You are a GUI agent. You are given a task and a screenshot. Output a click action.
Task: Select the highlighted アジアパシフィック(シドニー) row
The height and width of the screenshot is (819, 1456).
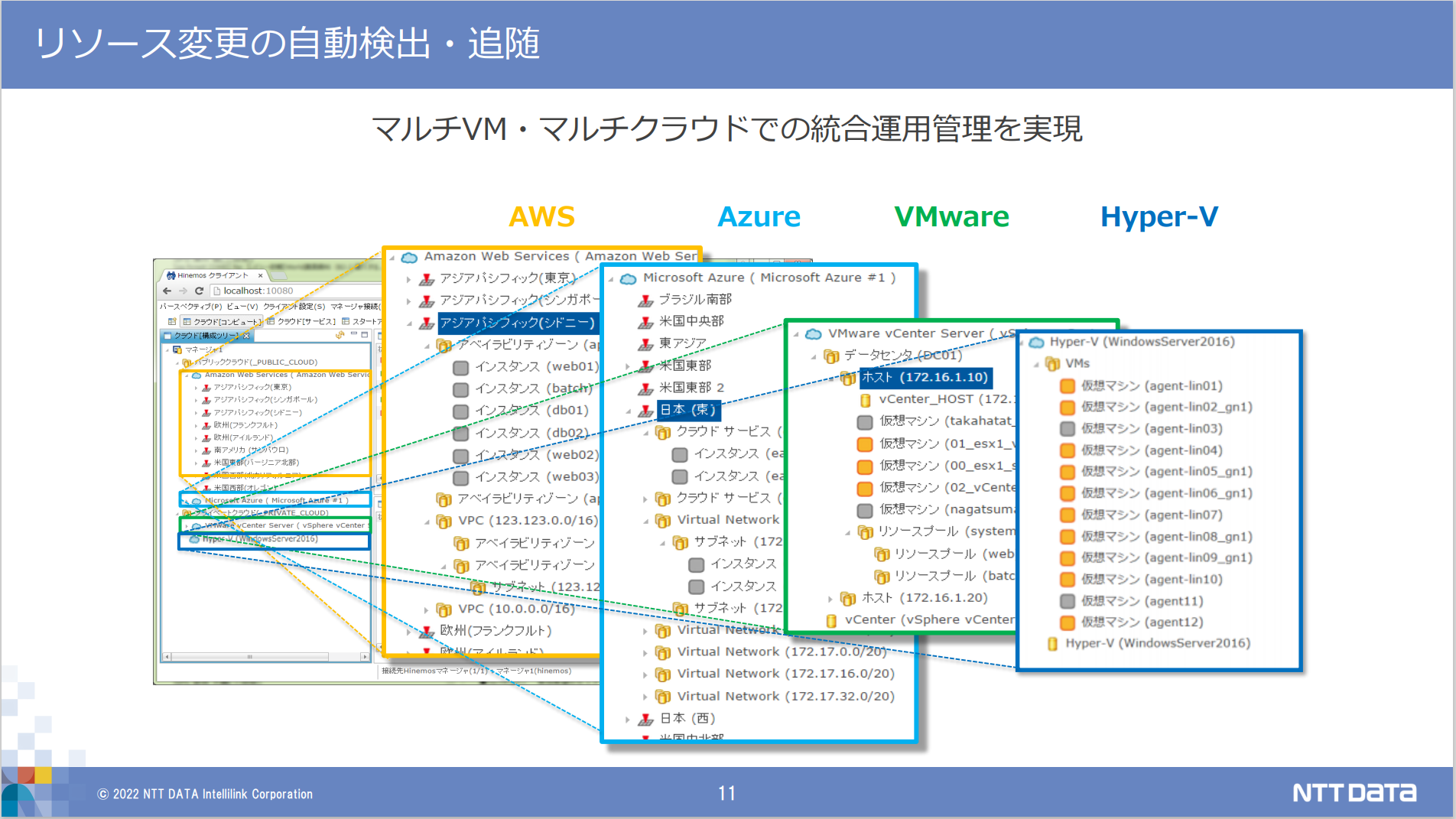click(x=517, y=323)
